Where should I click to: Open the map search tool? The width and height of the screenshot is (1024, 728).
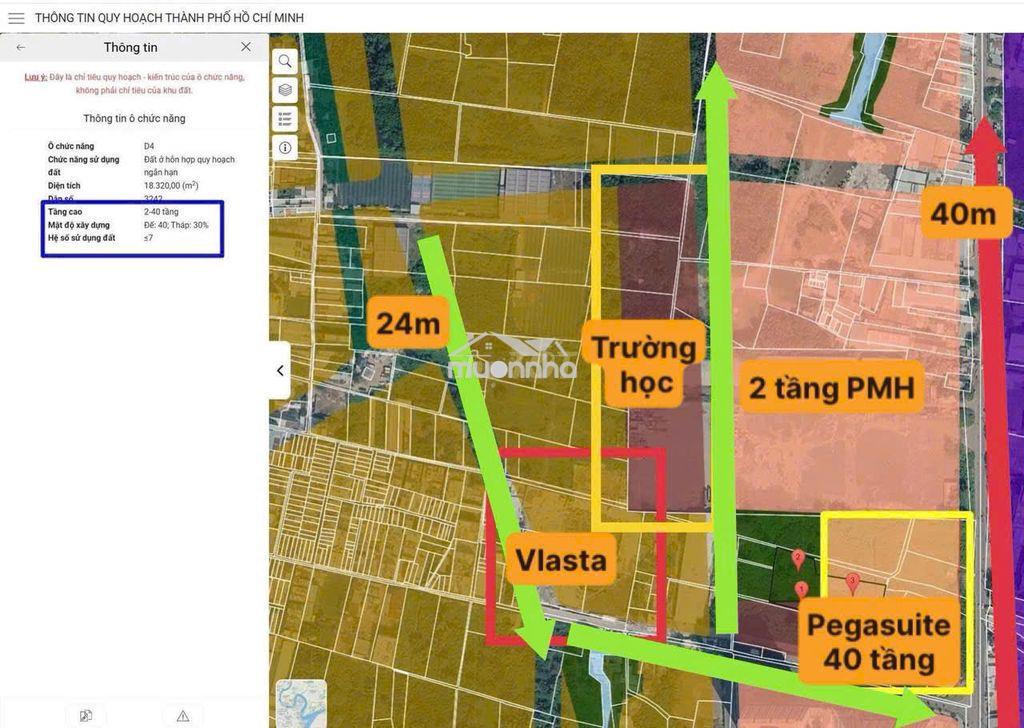285,61
